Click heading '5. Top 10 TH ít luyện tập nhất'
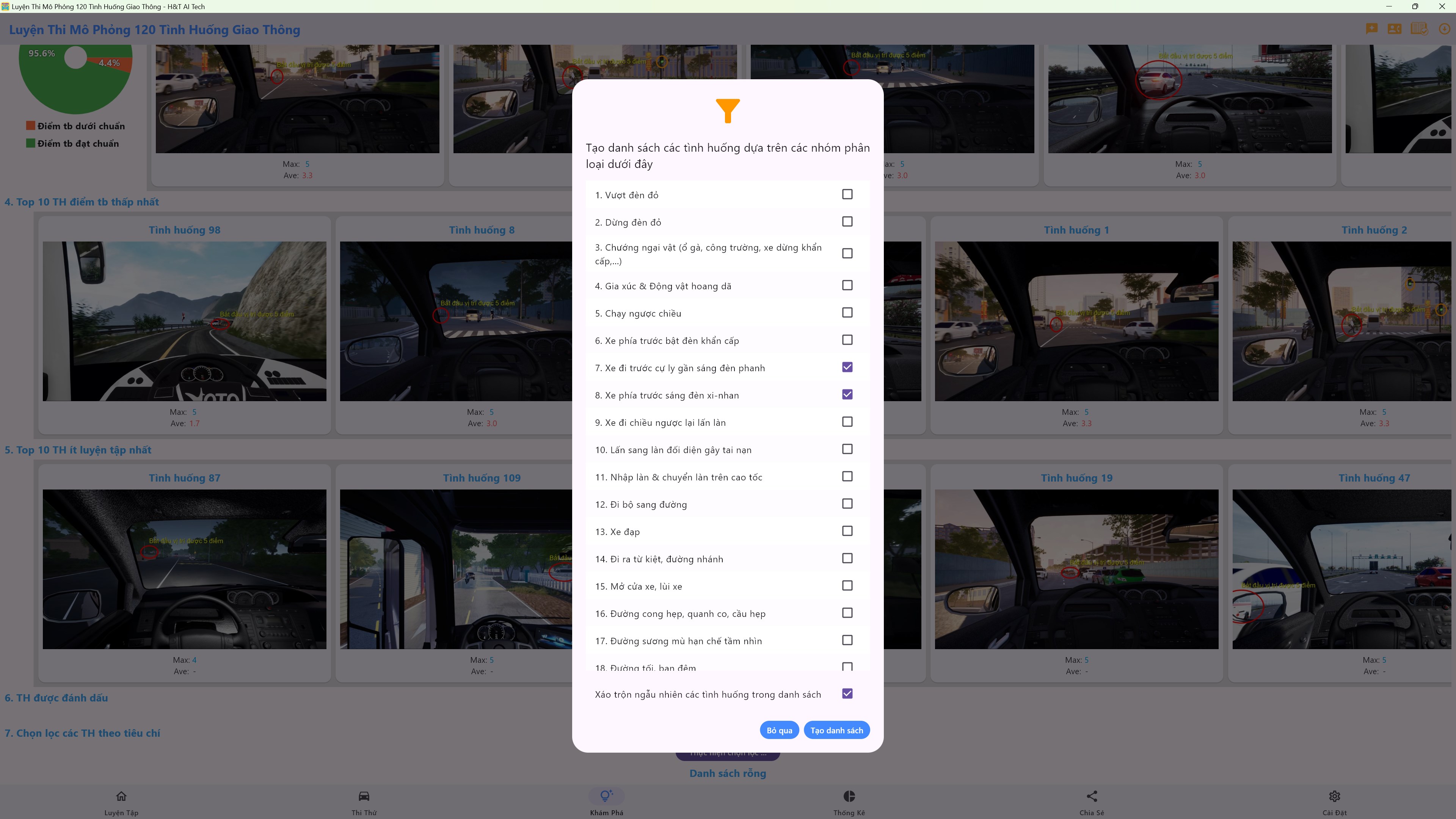Image resolution: width=1456 pixels, height=819 pixels. 78,450
